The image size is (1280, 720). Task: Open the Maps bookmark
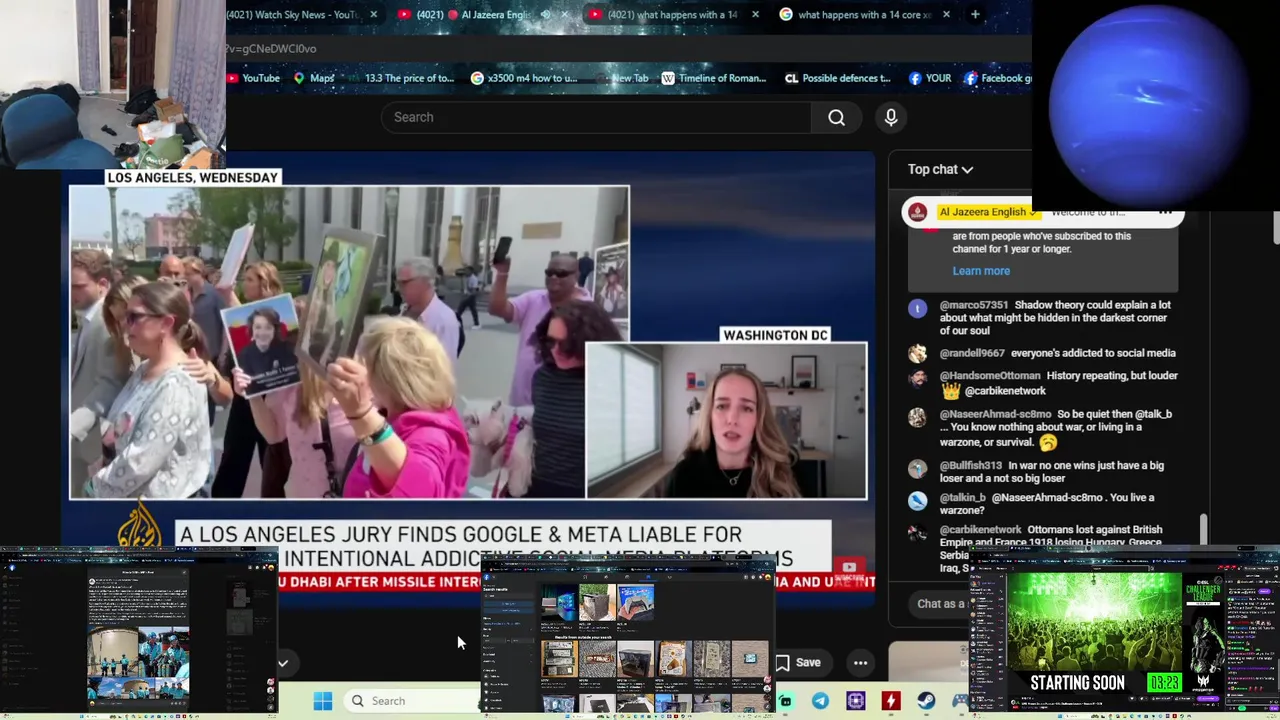click(314, 78)
